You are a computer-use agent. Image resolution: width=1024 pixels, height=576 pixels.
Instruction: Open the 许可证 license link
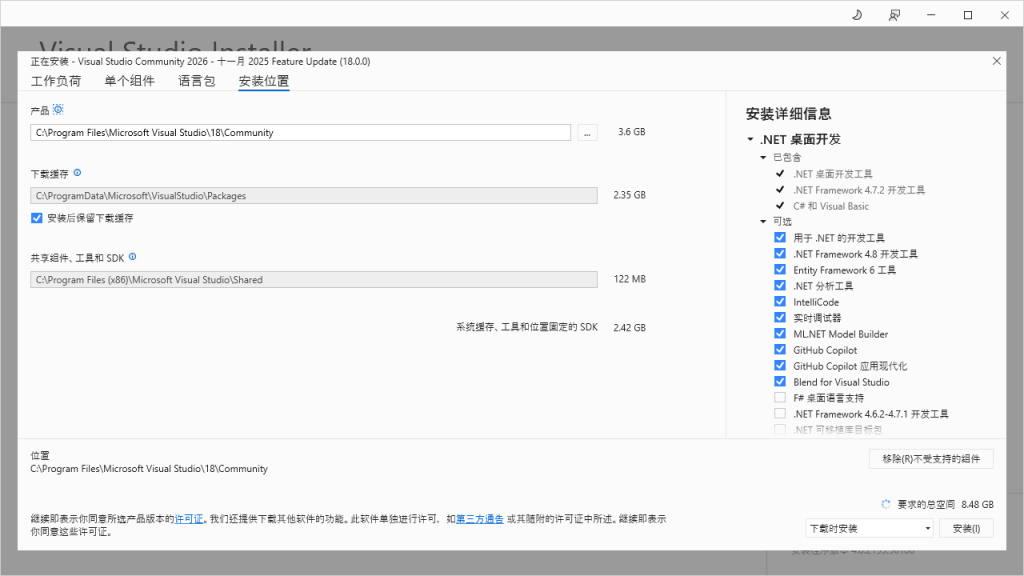tap(189, 519)
